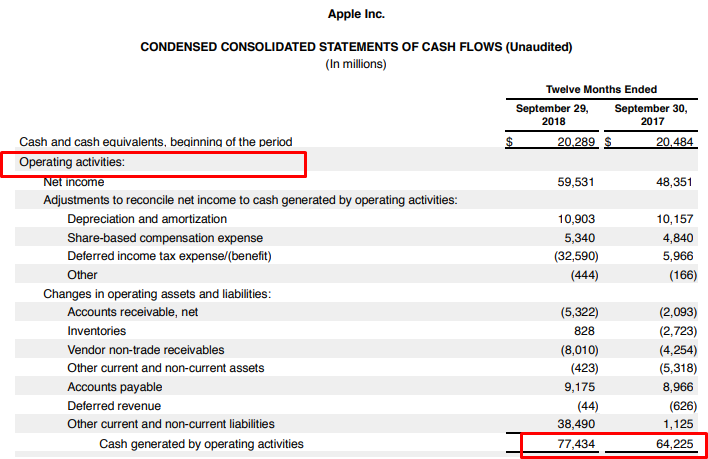Select other liabilities value 1,125

678,424
